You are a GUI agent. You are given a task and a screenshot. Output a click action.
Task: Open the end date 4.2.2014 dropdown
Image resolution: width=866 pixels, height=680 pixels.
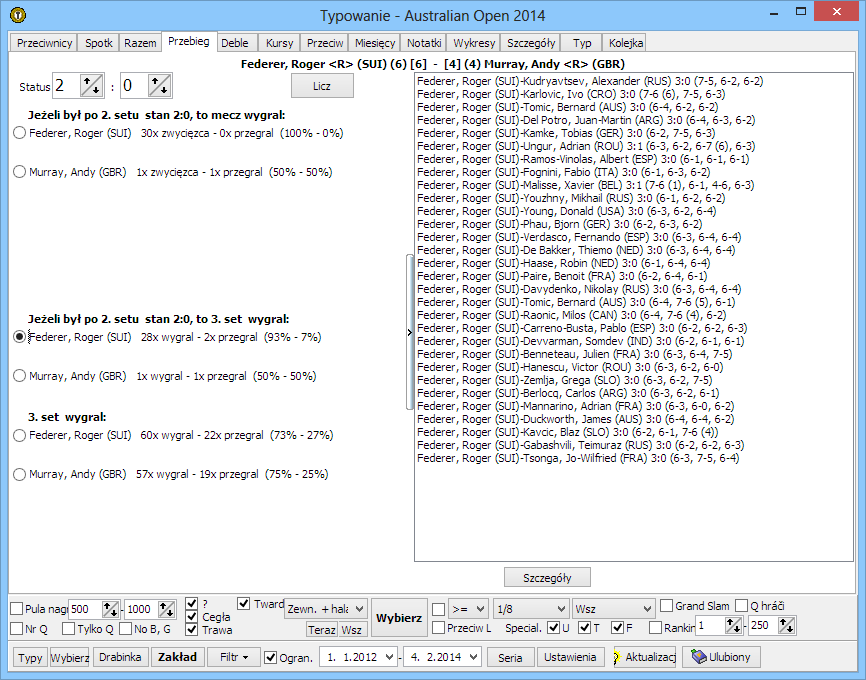[473, 657]
